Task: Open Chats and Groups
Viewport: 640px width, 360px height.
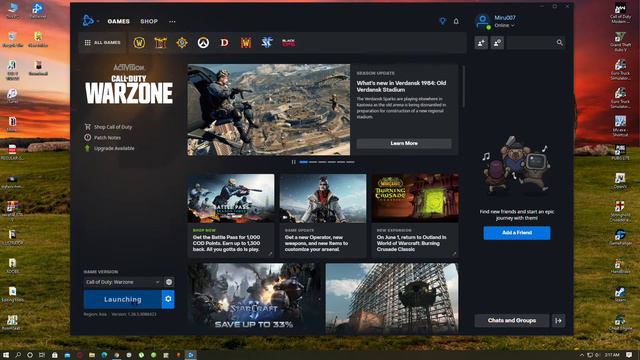Action: pyautogui.click(x=512, y=320)
